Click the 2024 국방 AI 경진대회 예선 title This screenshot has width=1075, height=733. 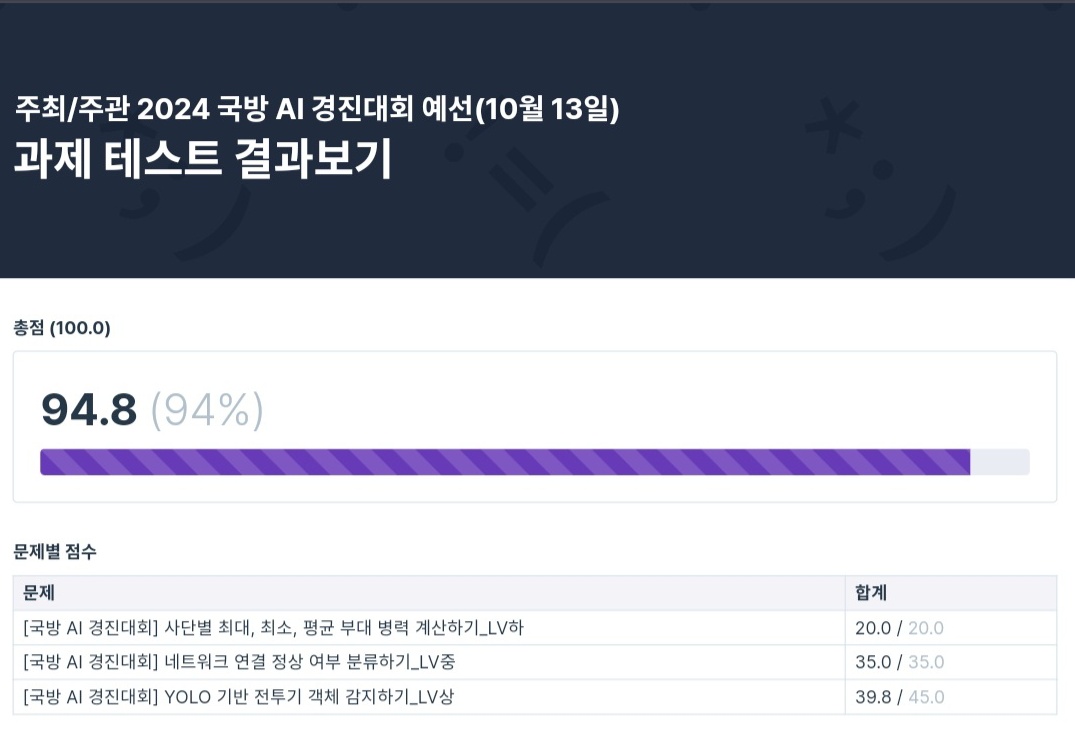tap(317, 108)
